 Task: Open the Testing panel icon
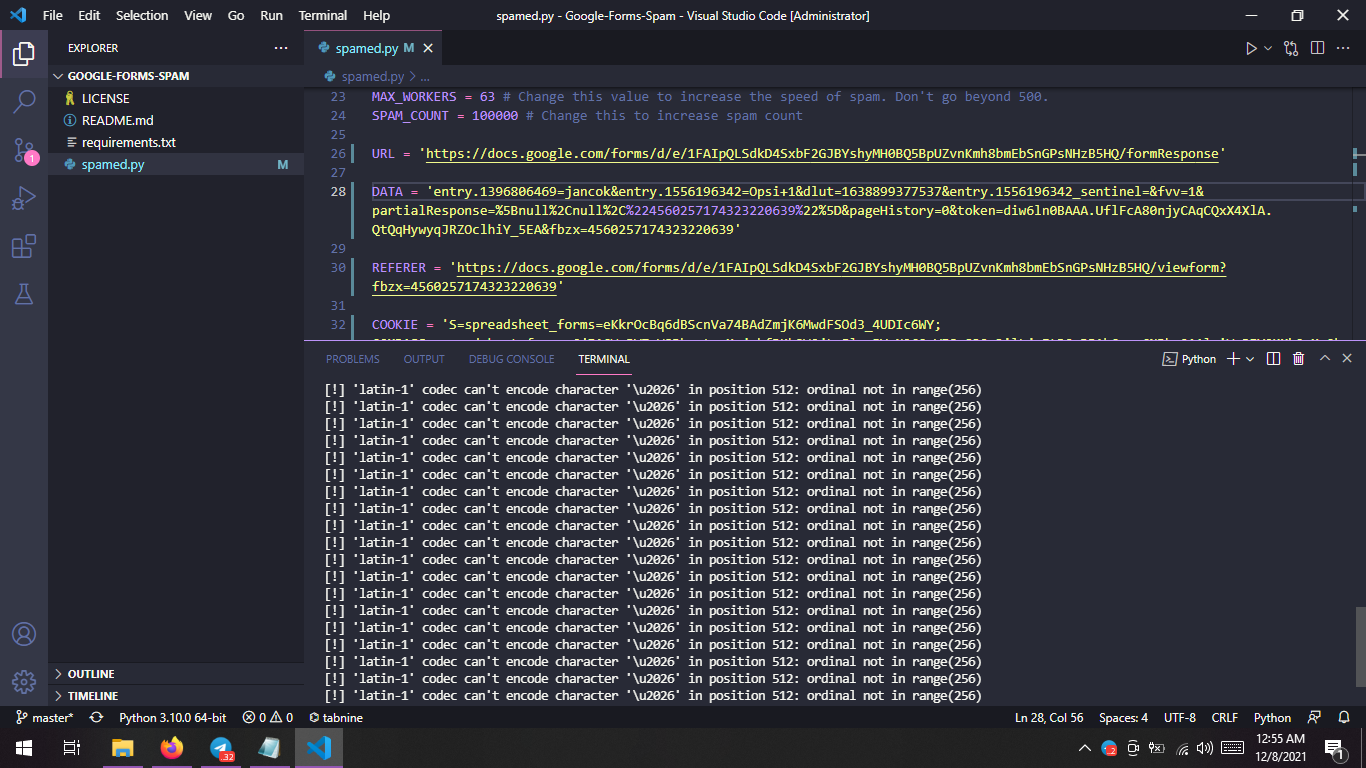coord(24,294)
